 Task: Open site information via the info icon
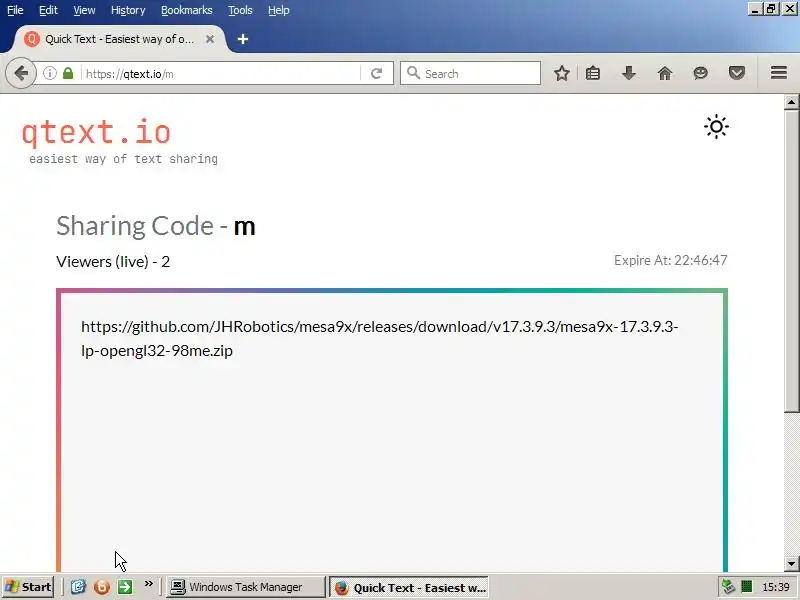pos(49,73)
